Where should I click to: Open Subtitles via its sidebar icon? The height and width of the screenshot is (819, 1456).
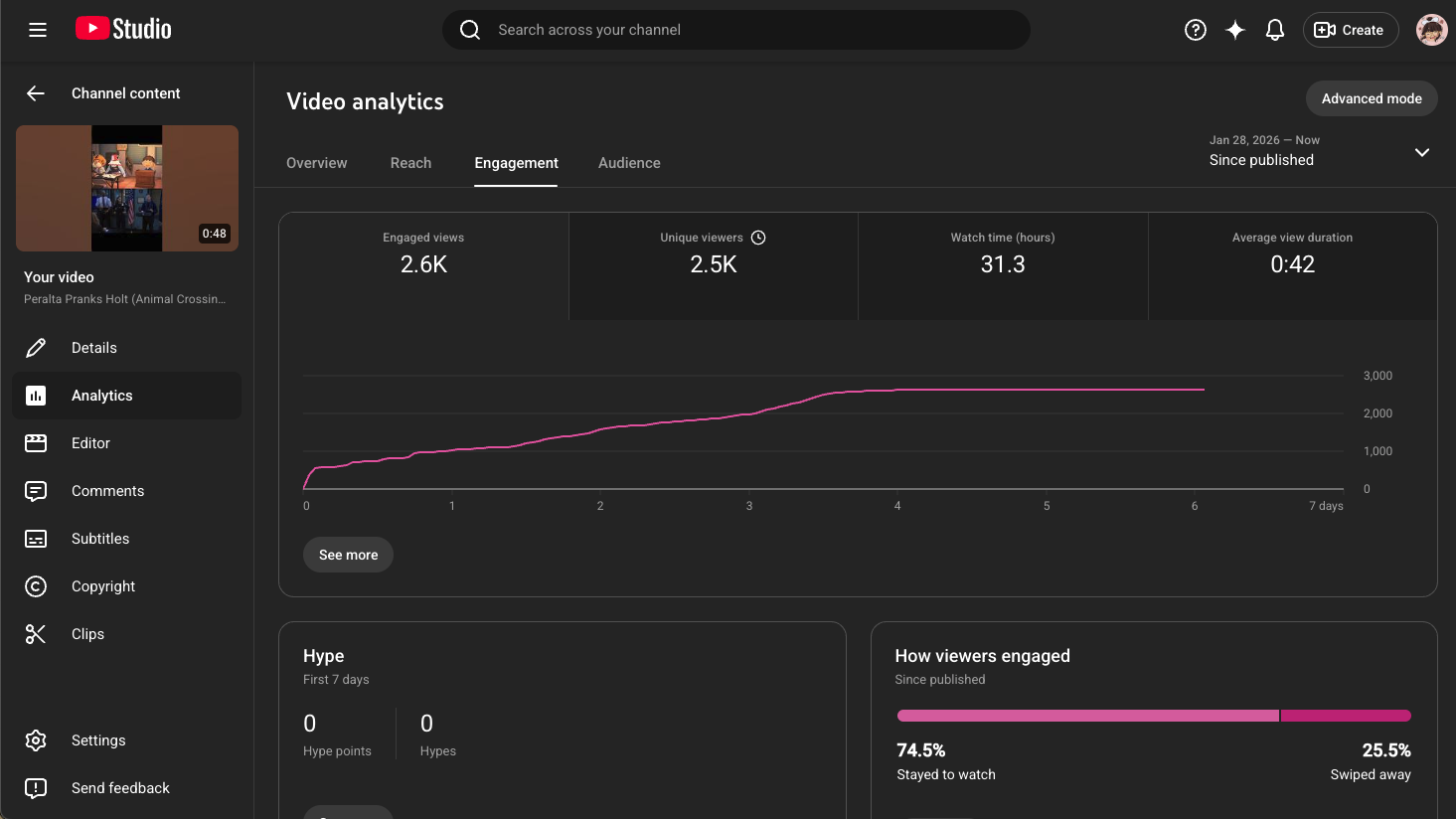(x=36, y=538)
